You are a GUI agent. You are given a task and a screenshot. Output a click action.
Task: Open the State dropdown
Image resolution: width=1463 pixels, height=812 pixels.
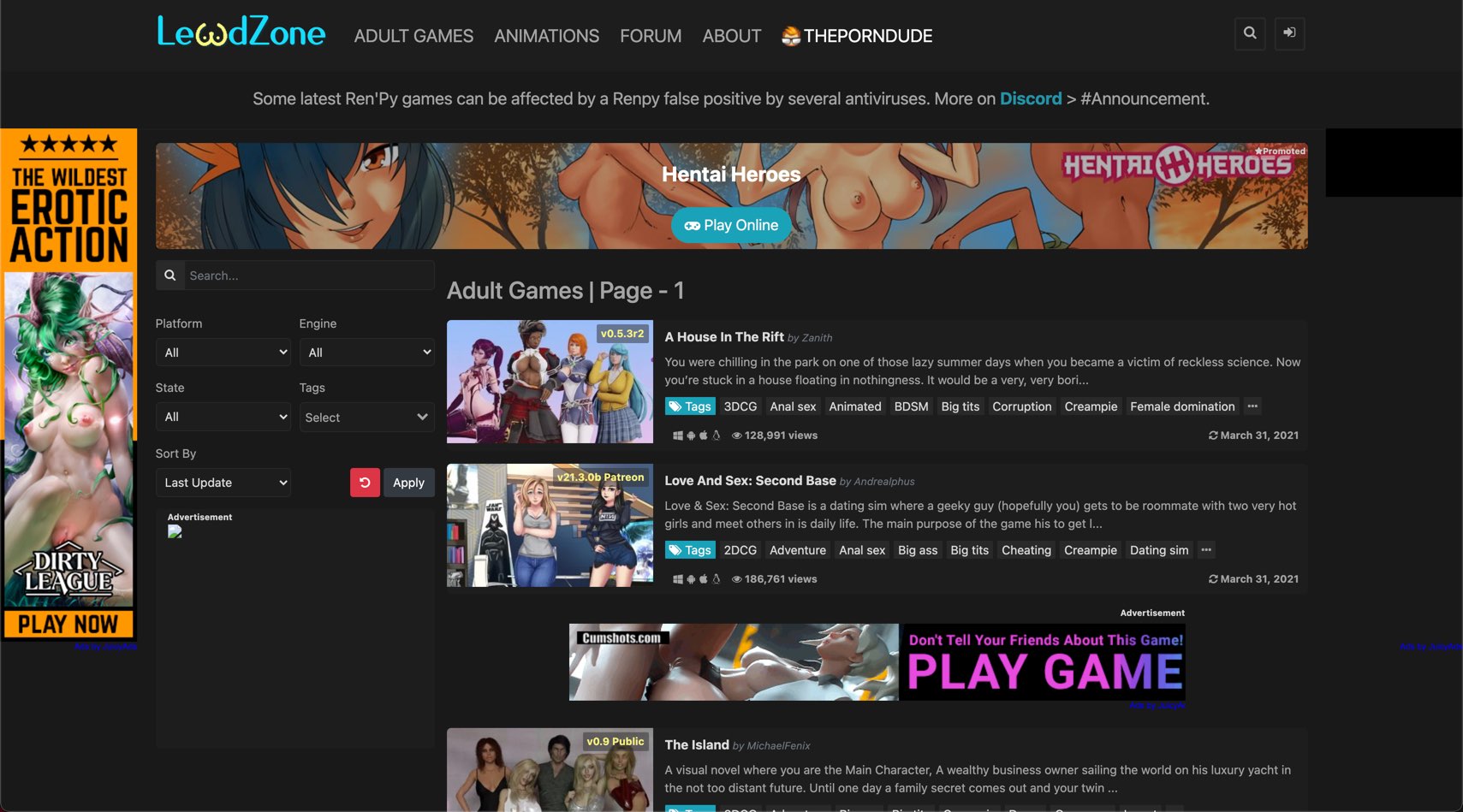click(223, 417)
